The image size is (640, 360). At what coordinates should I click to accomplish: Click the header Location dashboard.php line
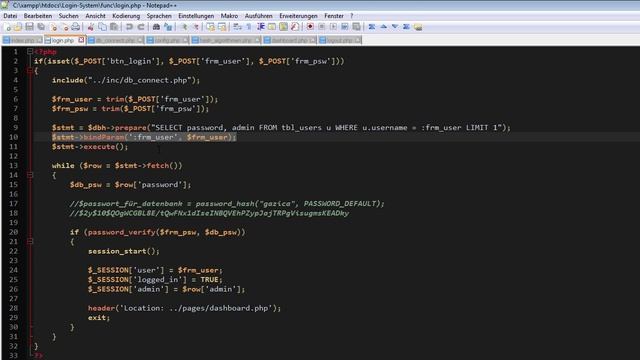(x=184, y=308)
